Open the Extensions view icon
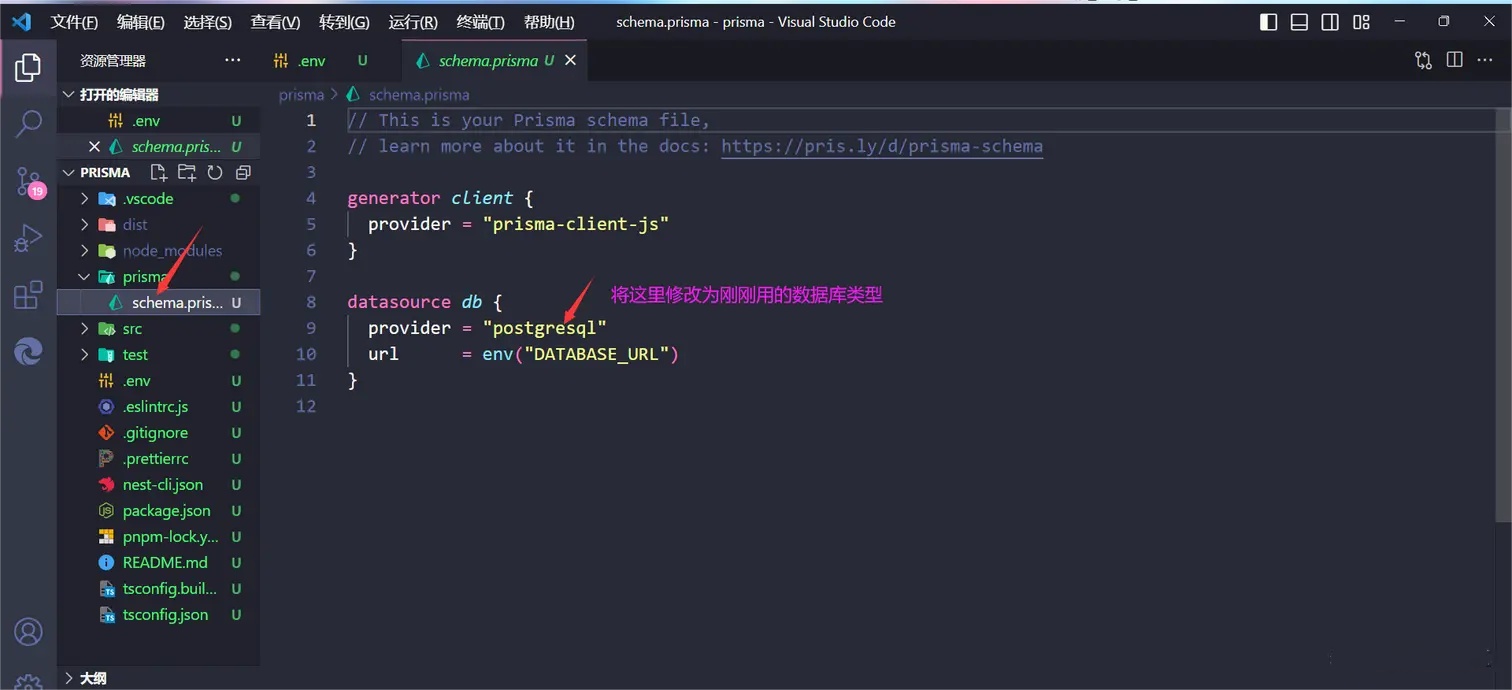The image size is (1512, 690). [x=28, y=295]
